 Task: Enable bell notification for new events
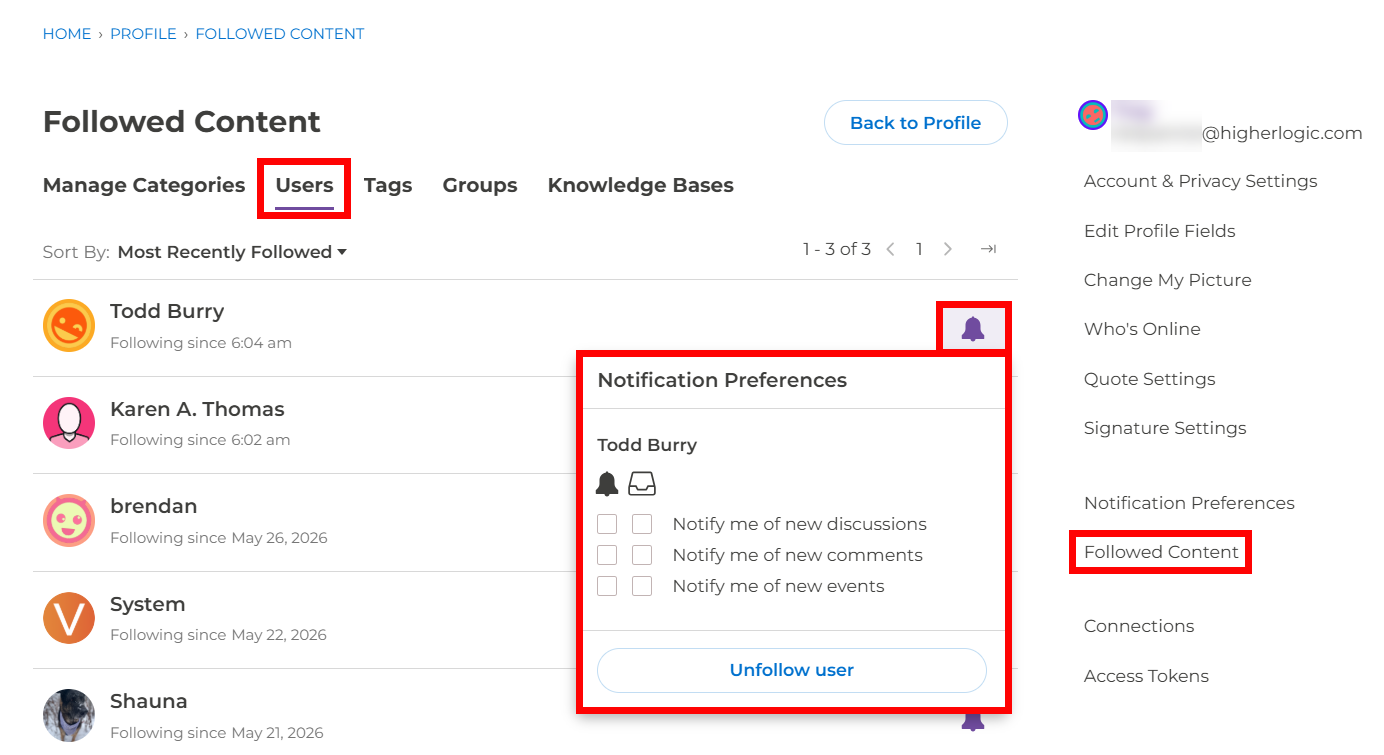(x=607, y=586)
